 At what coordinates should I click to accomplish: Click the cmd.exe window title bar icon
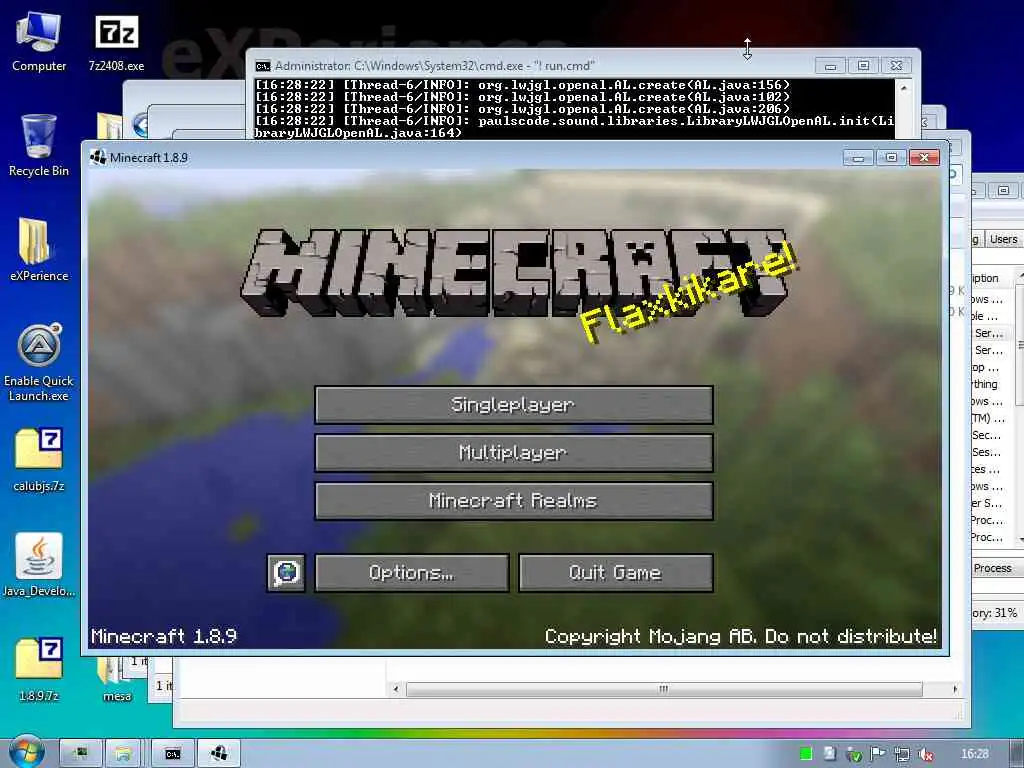[263, 66]
